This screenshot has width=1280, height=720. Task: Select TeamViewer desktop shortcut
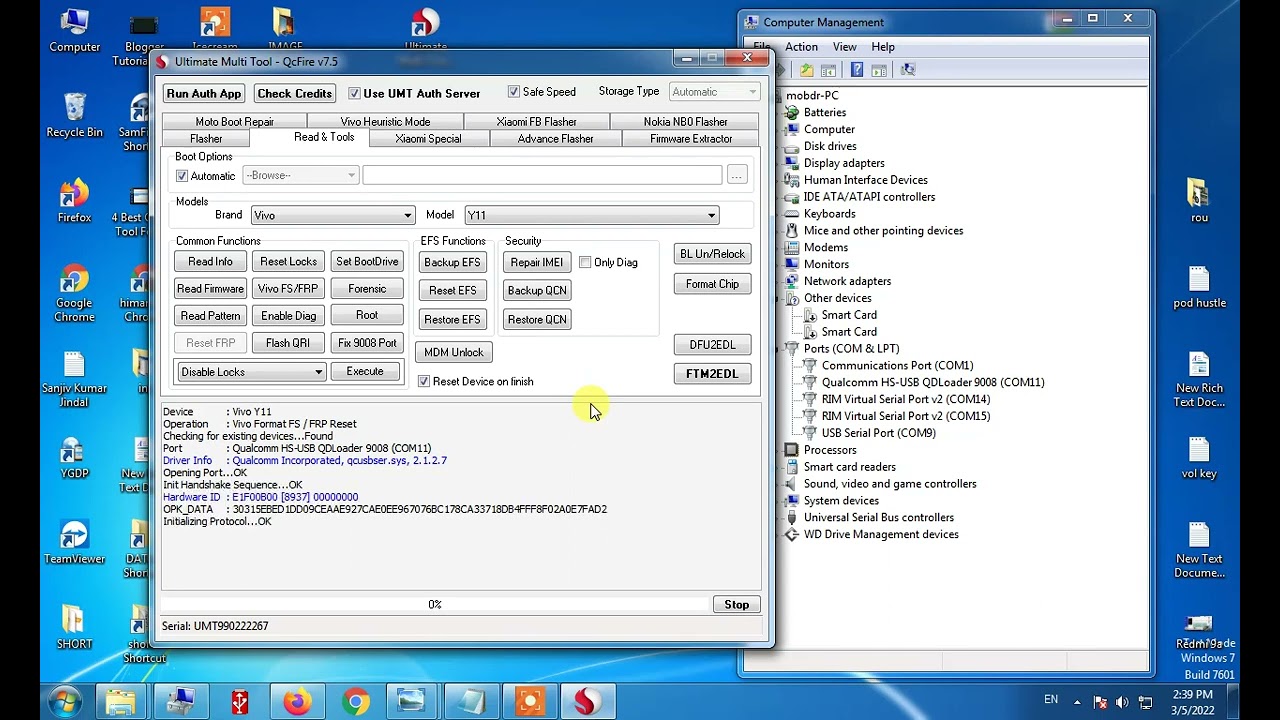[x=74, y=543]
